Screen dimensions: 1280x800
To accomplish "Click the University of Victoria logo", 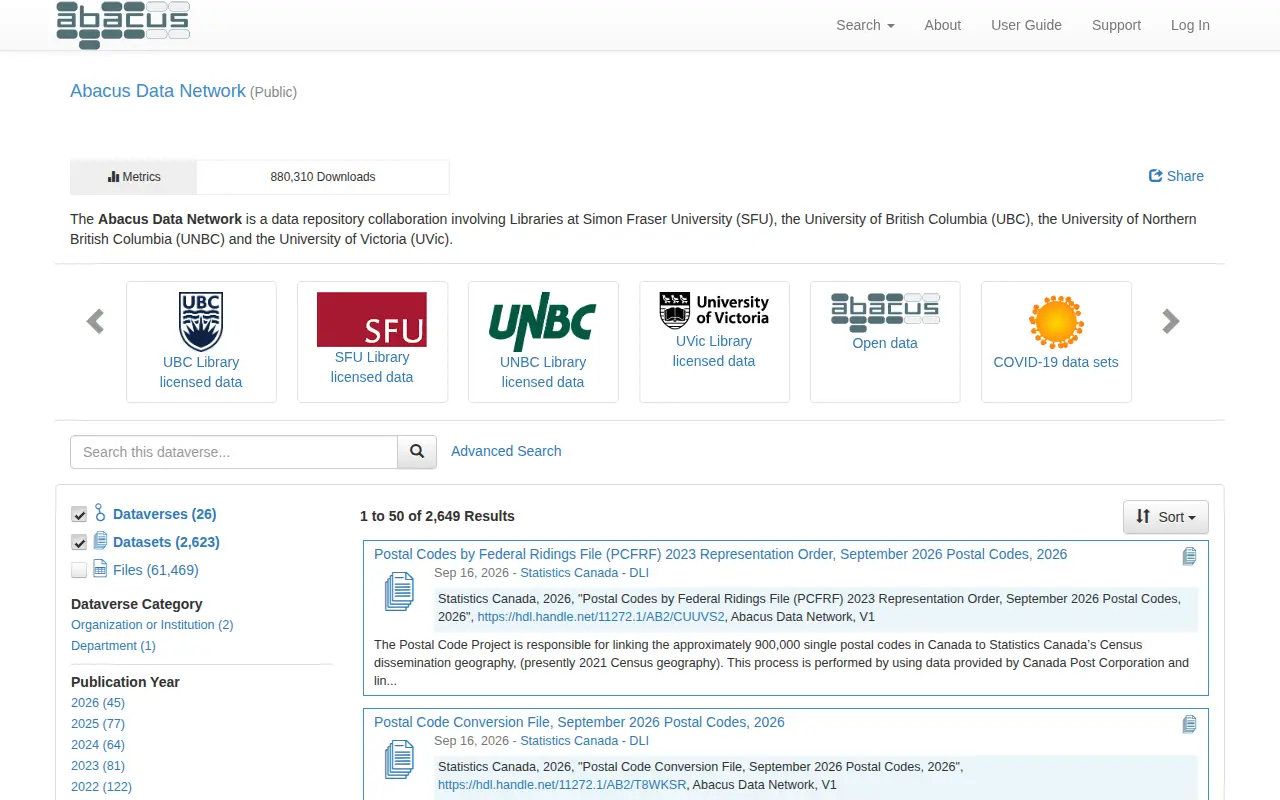I will (714, 311).
